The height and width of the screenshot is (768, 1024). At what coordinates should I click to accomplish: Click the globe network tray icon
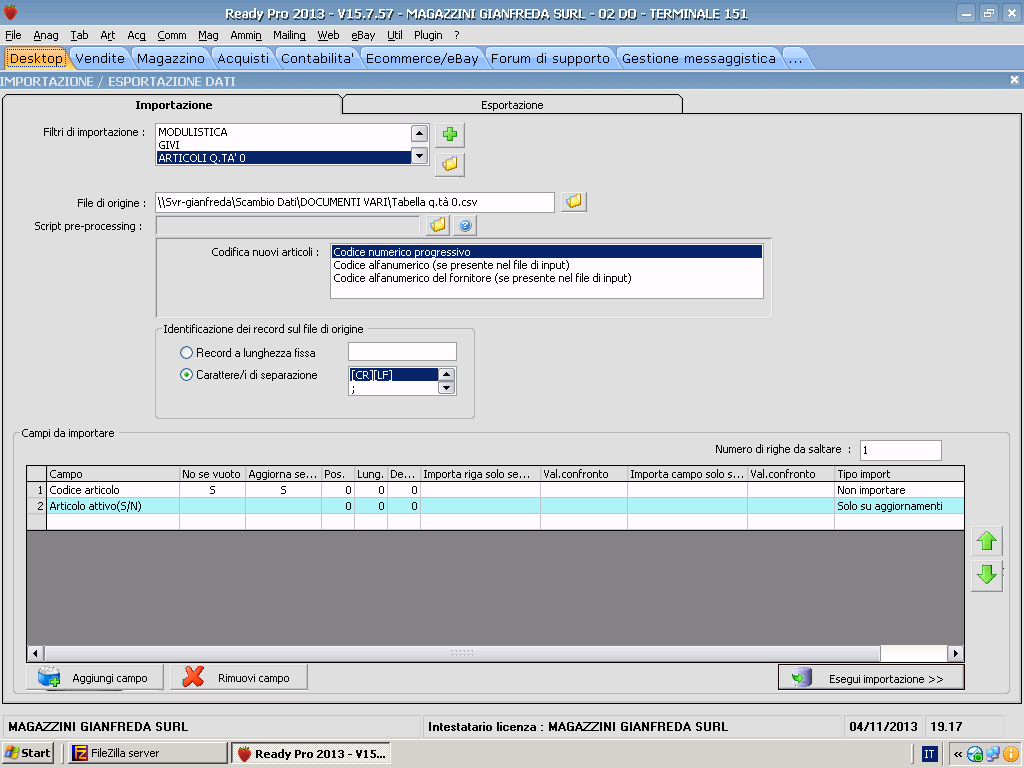[x=975, y=754]
